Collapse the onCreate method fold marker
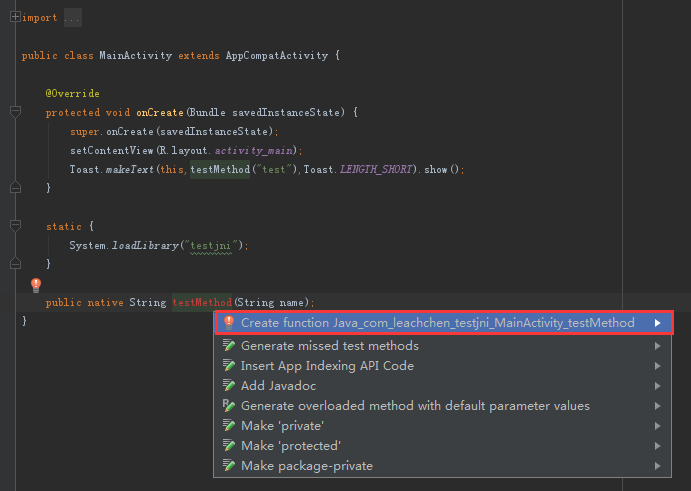Screen dimensions: 691x491 coord(15,112)
